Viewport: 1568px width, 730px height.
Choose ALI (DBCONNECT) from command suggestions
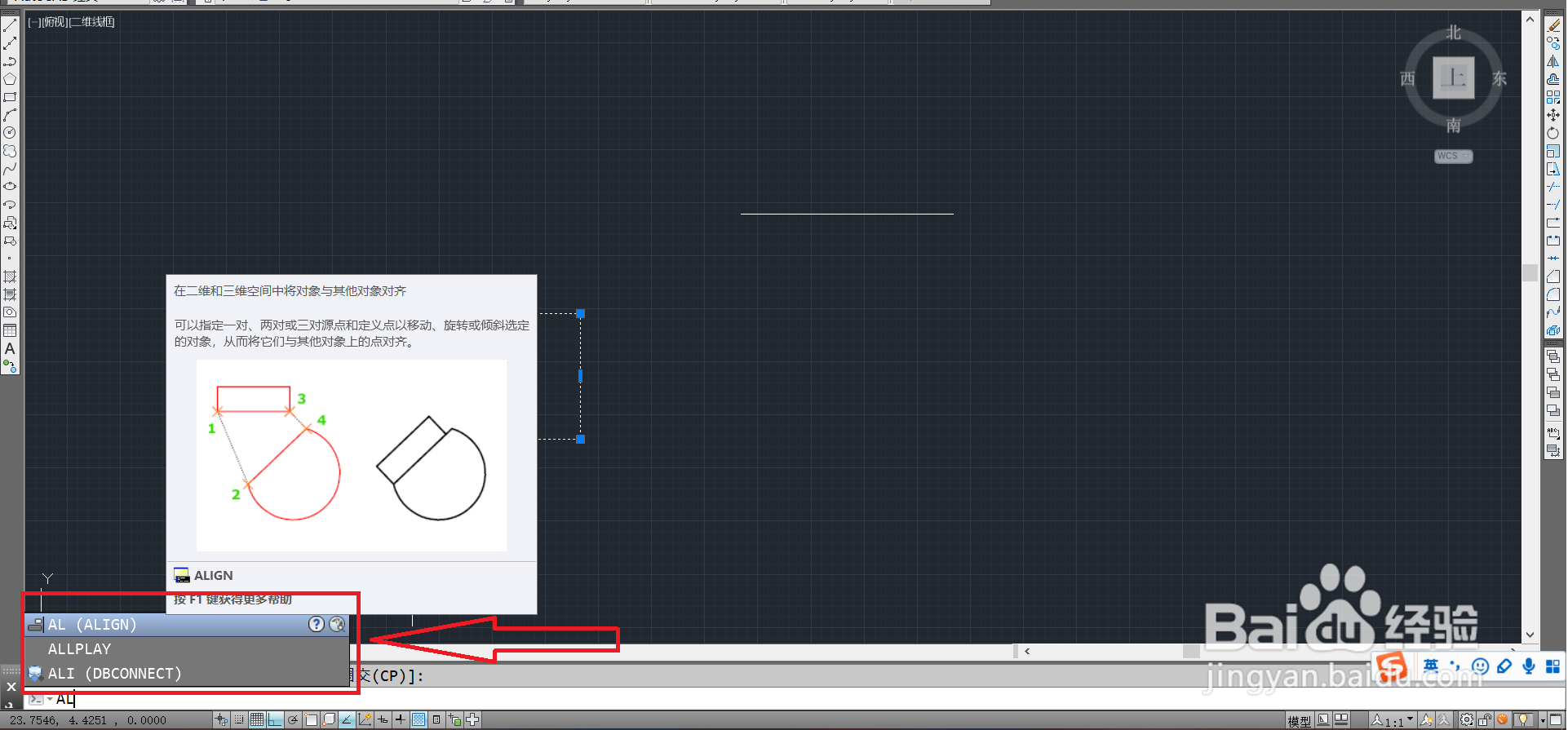[x=188, y=674]
